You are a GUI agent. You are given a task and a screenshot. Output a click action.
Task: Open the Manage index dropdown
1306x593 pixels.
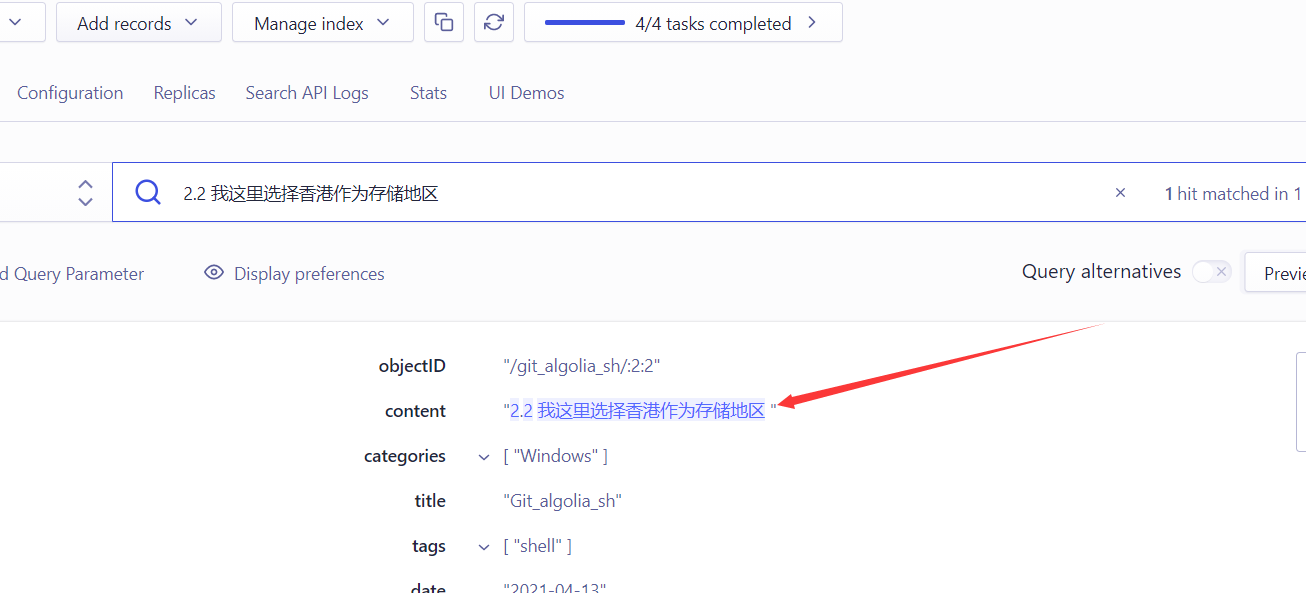[x=322, y=23]
